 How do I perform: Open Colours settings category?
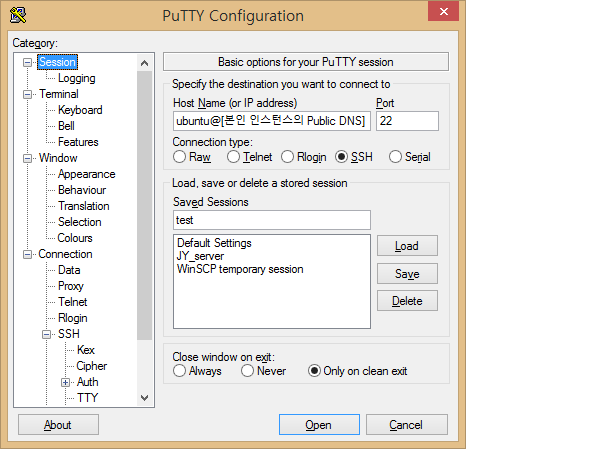(75, 238)
